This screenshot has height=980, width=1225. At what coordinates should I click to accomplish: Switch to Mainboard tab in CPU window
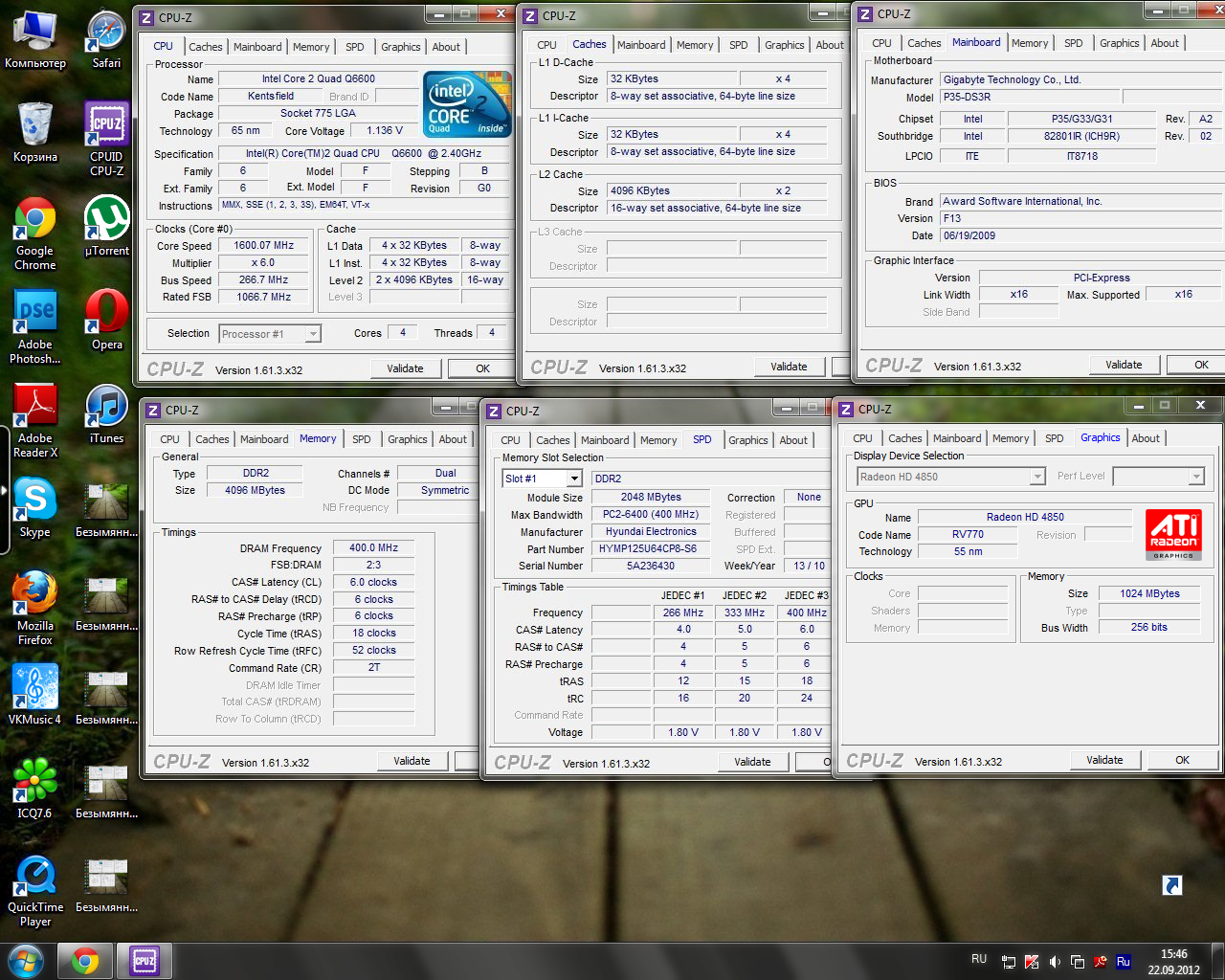pos(257,47)
